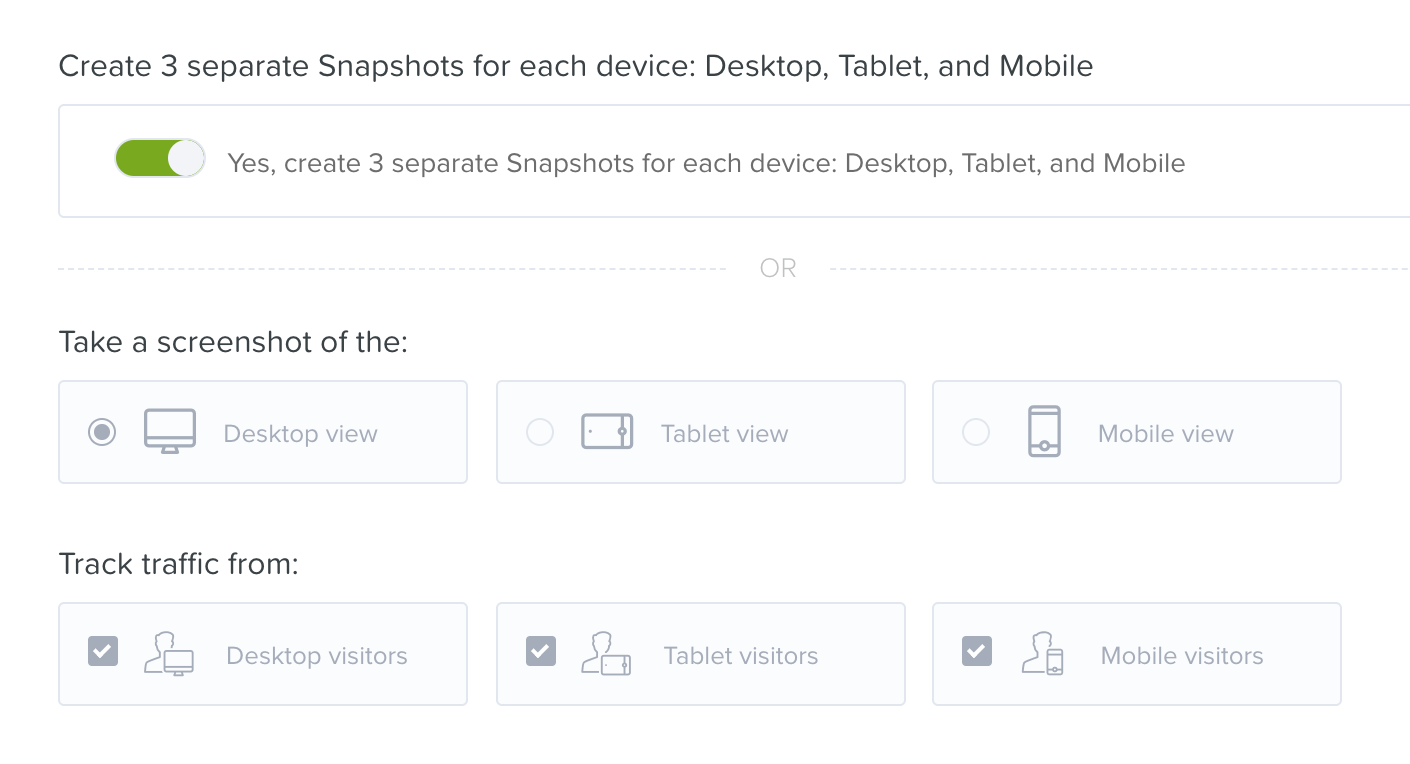Select the Desktop view radio button
Screen dimensions: 1410x764
pyautogui.click(x=102, y=432)
